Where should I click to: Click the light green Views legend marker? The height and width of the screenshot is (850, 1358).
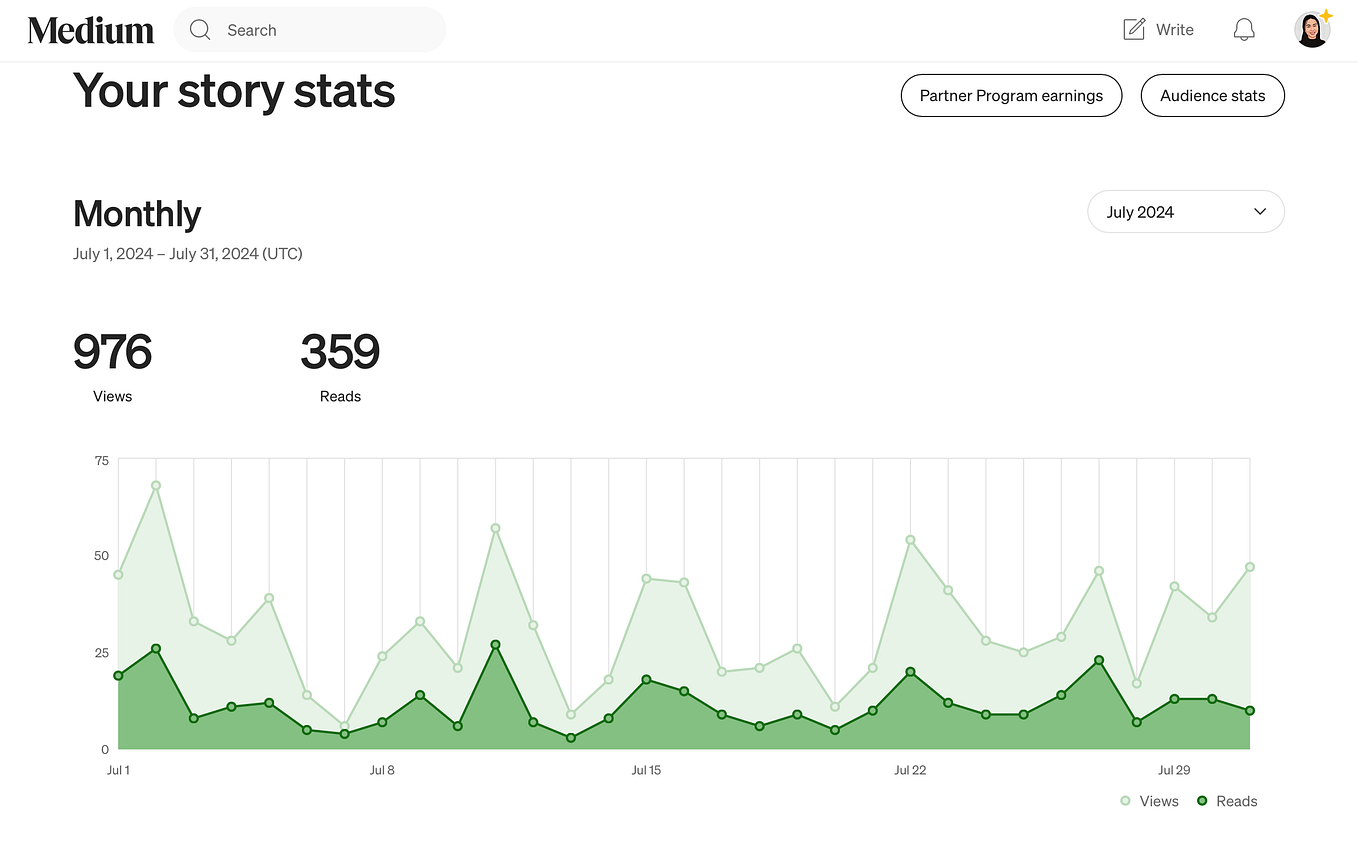click(x=1124, y=801)
